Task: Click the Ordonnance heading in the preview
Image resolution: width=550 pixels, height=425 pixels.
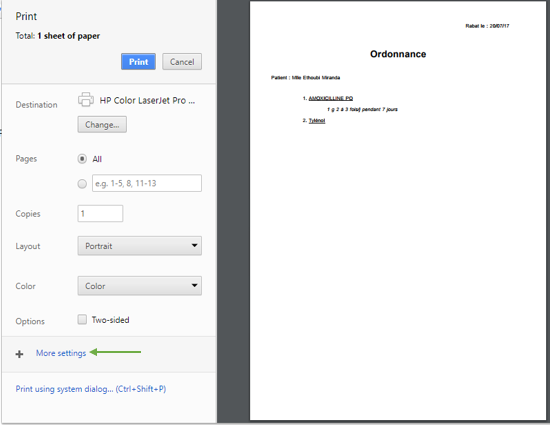Action: pos(398,54)
